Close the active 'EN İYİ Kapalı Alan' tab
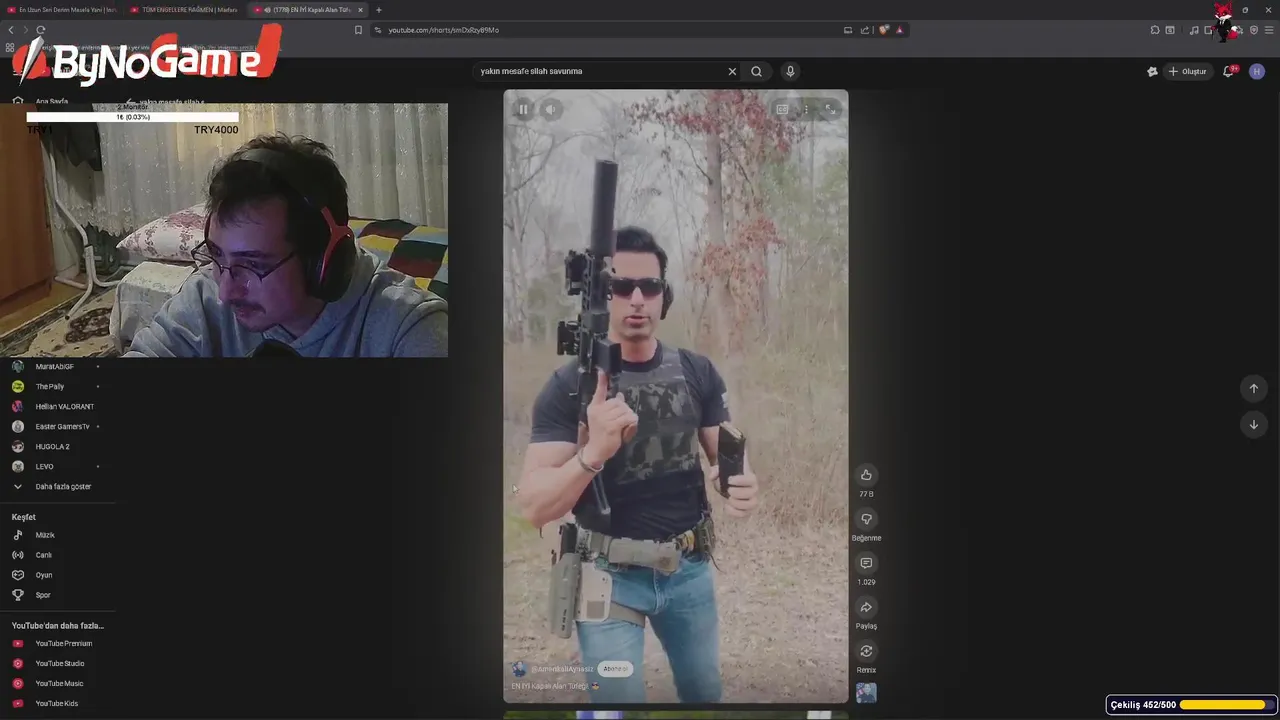 click(361, 10)
